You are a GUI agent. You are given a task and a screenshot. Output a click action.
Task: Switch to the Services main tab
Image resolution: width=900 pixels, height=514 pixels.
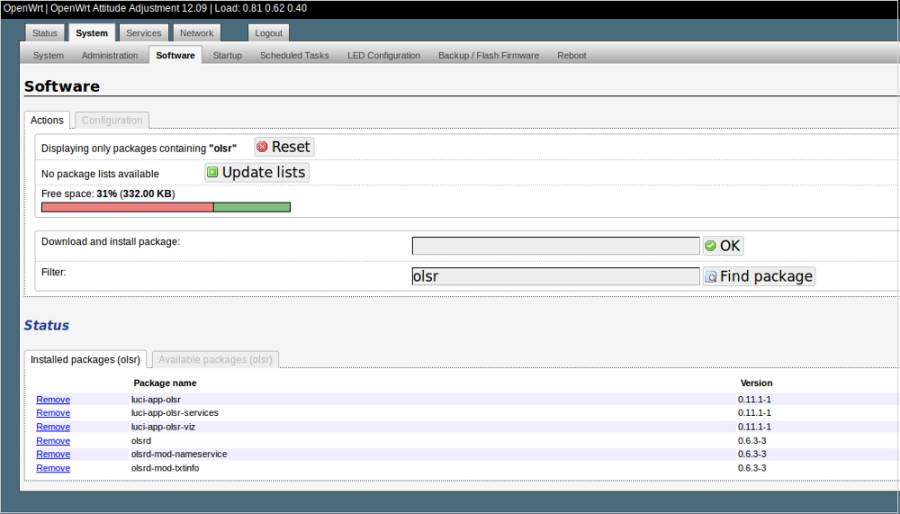click(x=143, y=33)
